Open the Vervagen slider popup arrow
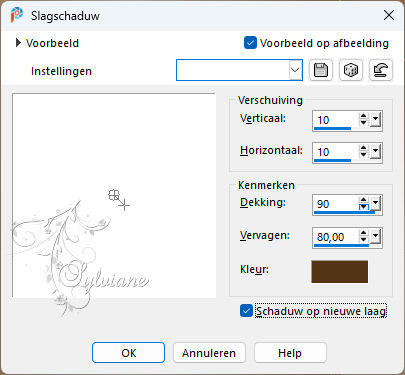405x375 pixels. (x=375, y=237)
